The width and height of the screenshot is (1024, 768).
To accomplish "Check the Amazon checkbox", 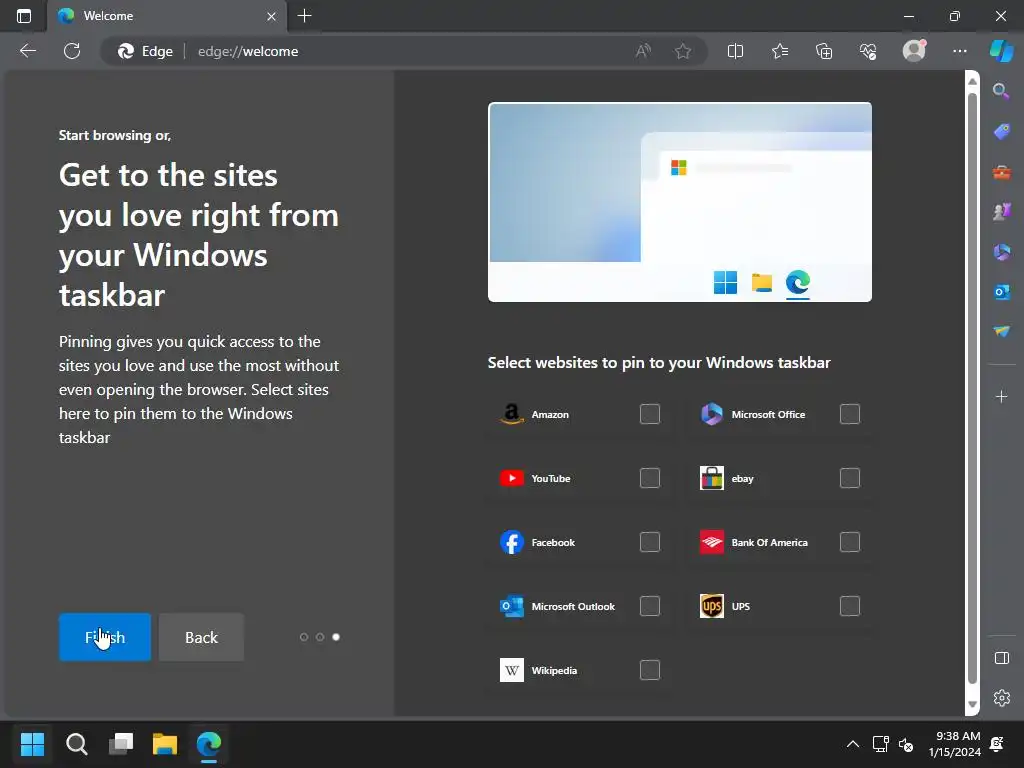I will (x=650, y=414).
